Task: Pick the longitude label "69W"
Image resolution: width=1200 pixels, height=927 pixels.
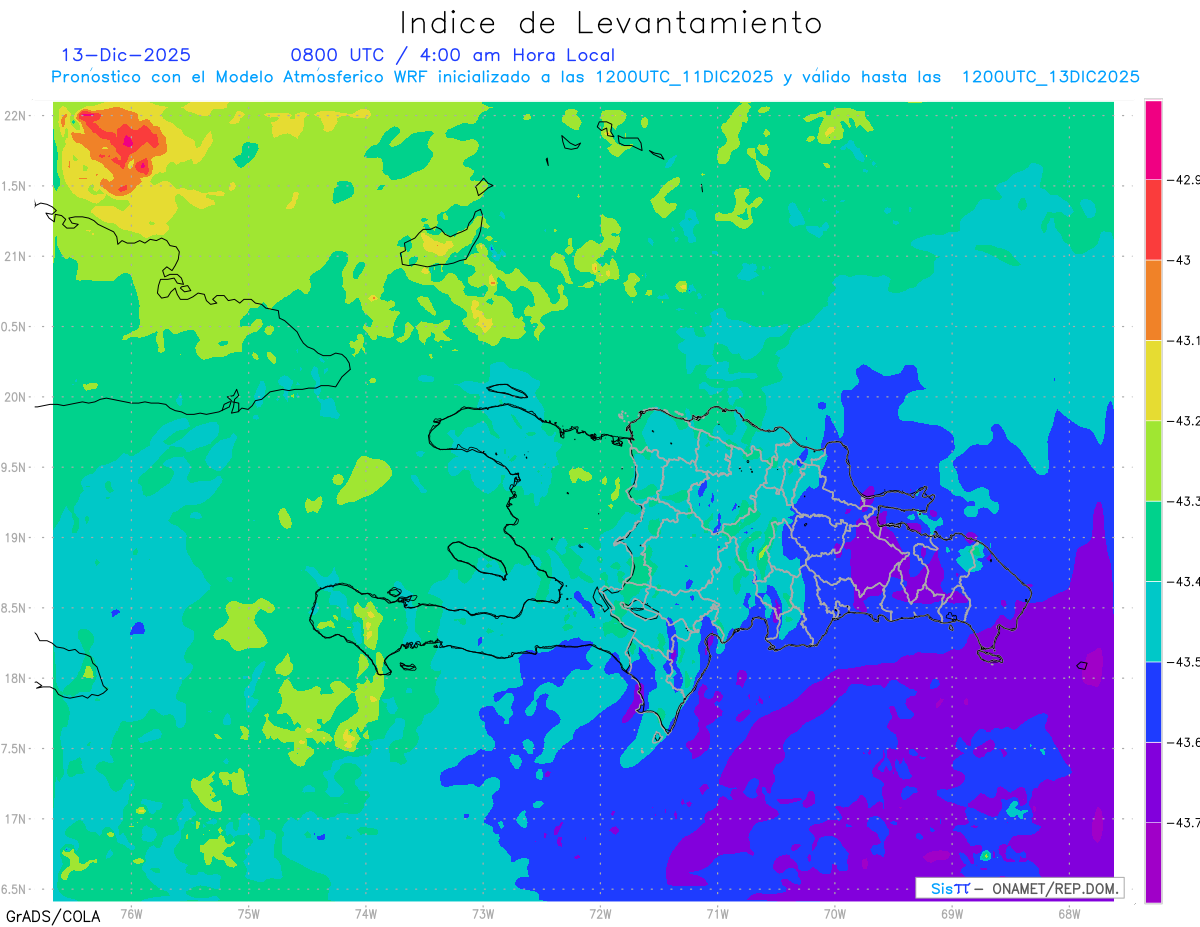Action: coord(952,913)
